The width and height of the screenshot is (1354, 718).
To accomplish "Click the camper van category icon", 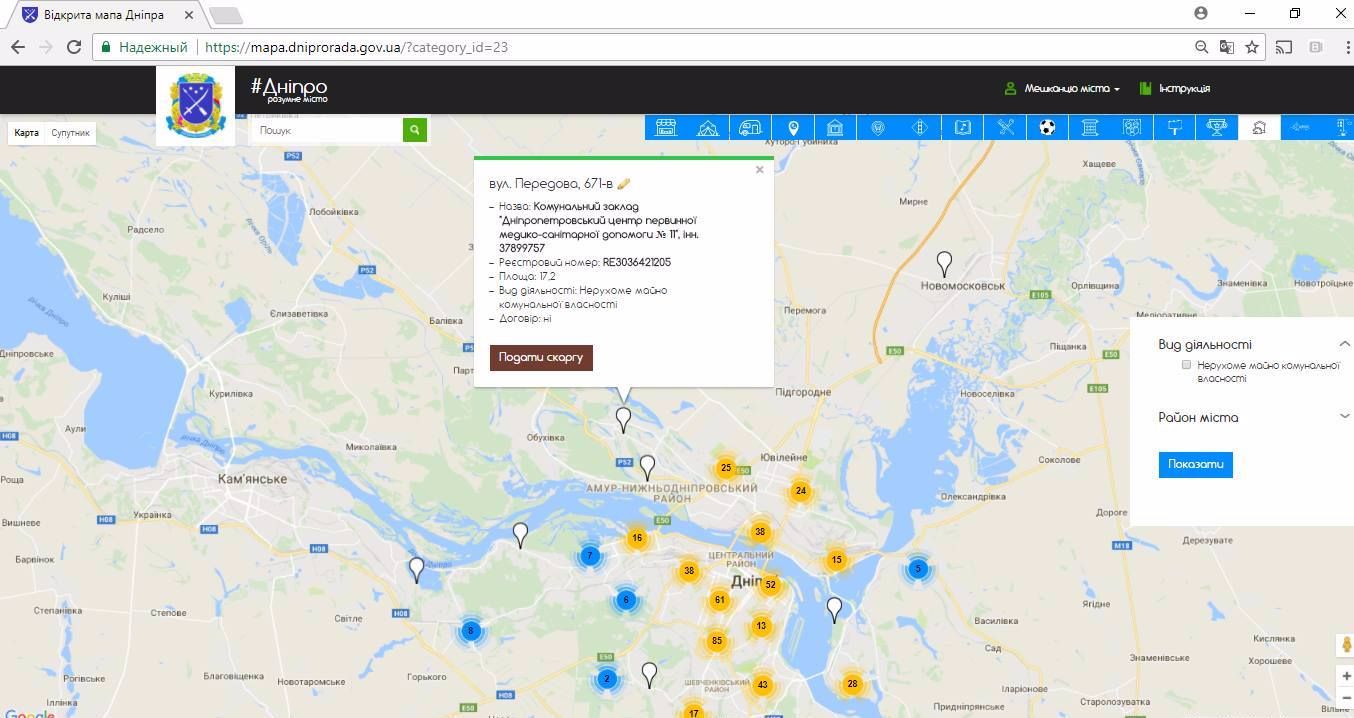I will [750, 127].
